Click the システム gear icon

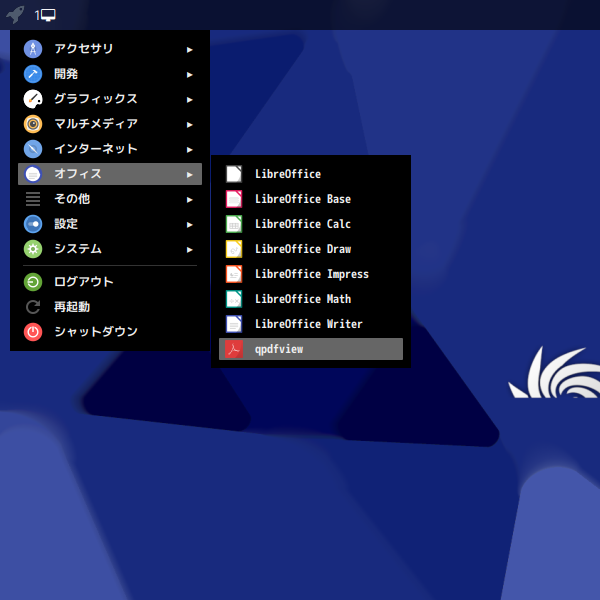[x=33, y=249]
